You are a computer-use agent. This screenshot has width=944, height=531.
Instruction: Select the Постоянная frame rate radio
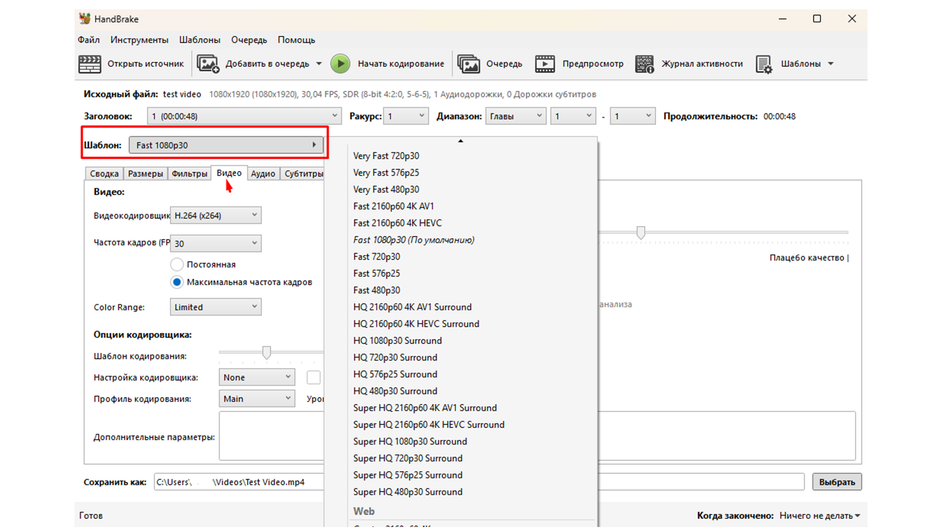(177, 264)
